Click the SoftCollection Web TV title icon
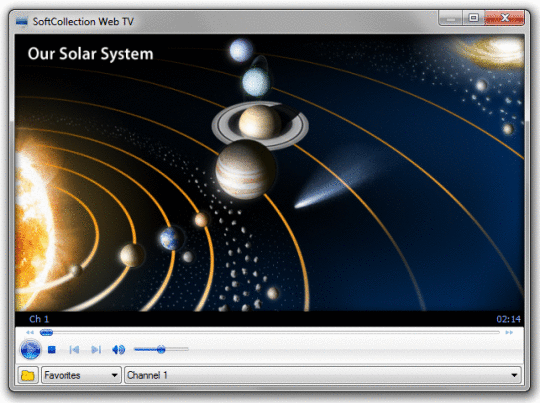Viewport: 540px width, 403px height. click(22, 21)
